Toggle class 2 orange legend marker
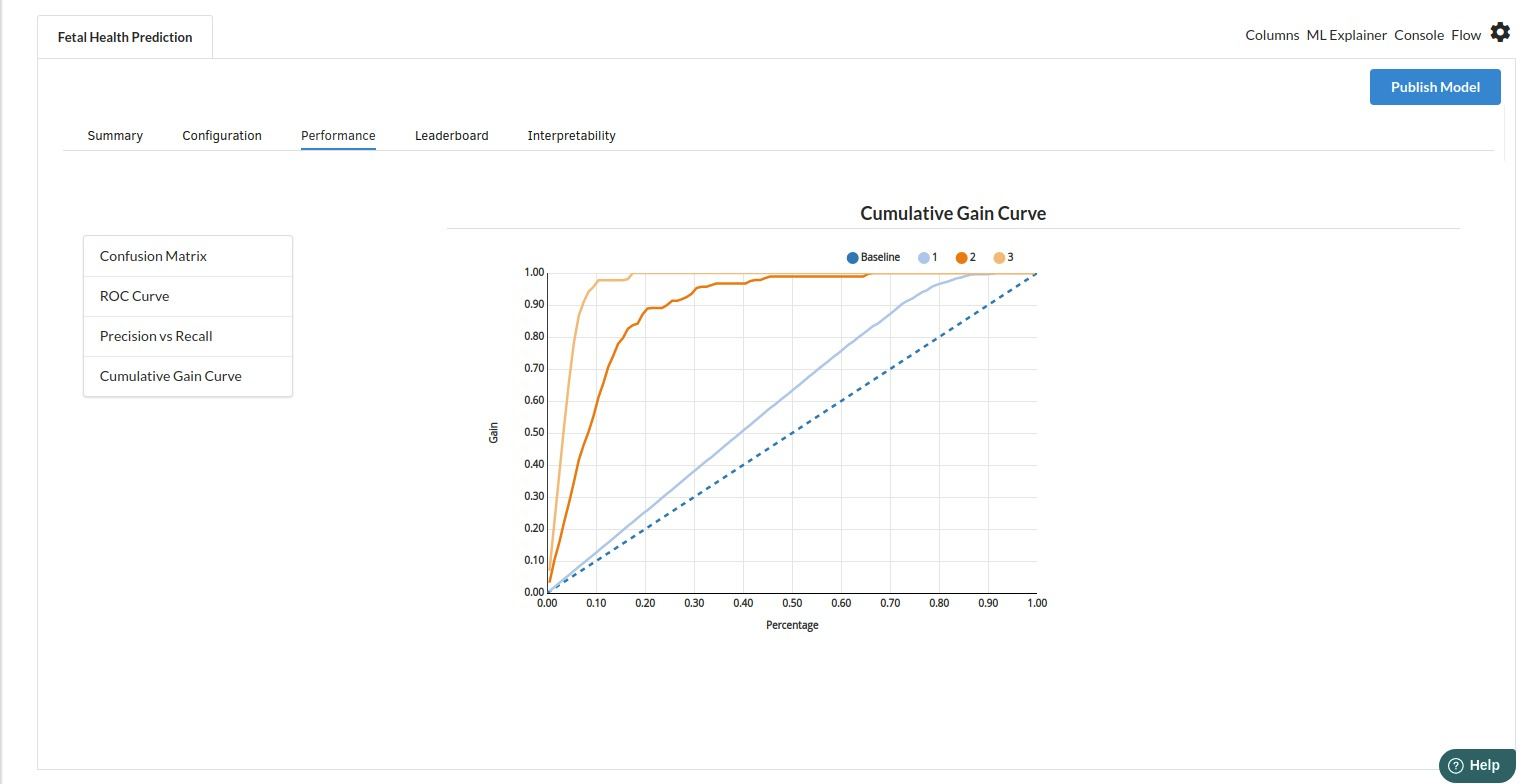Screen dimensions: 1532x784 [961, 258]
